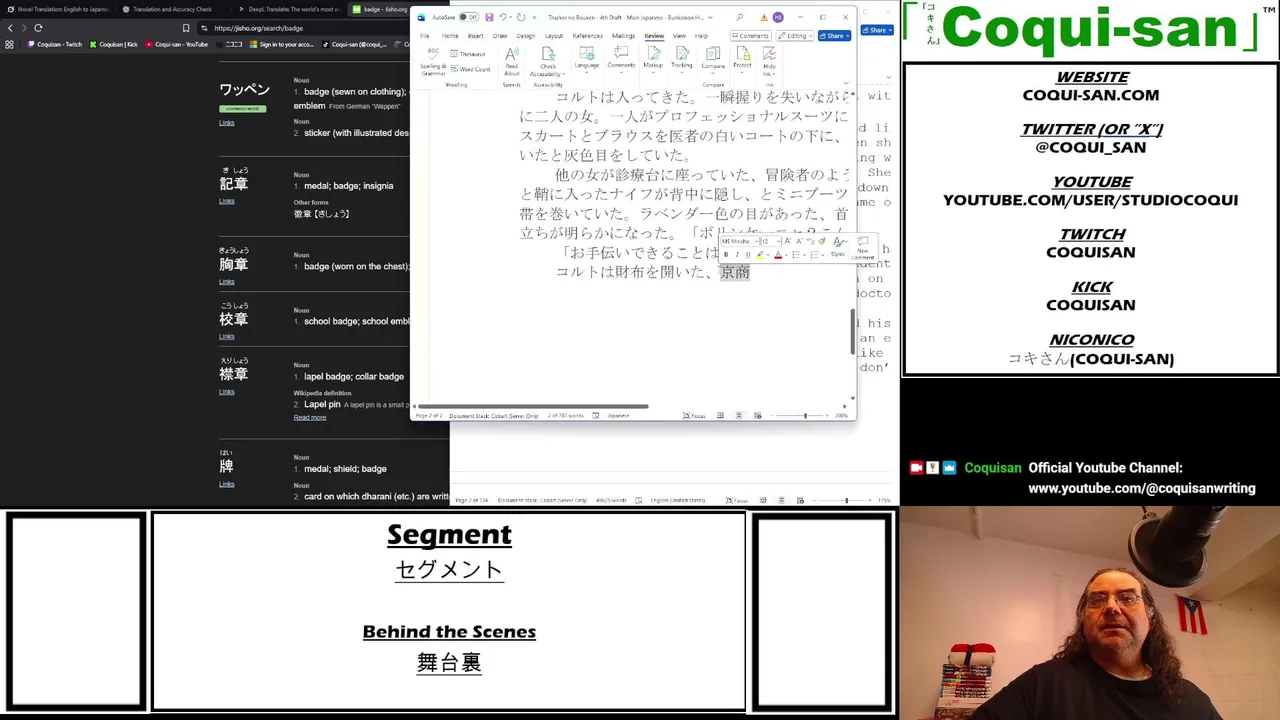The width and height of the screenshot is (1280, 720).
Task: Apply italic from the mini toolbar
Action: 737,255
